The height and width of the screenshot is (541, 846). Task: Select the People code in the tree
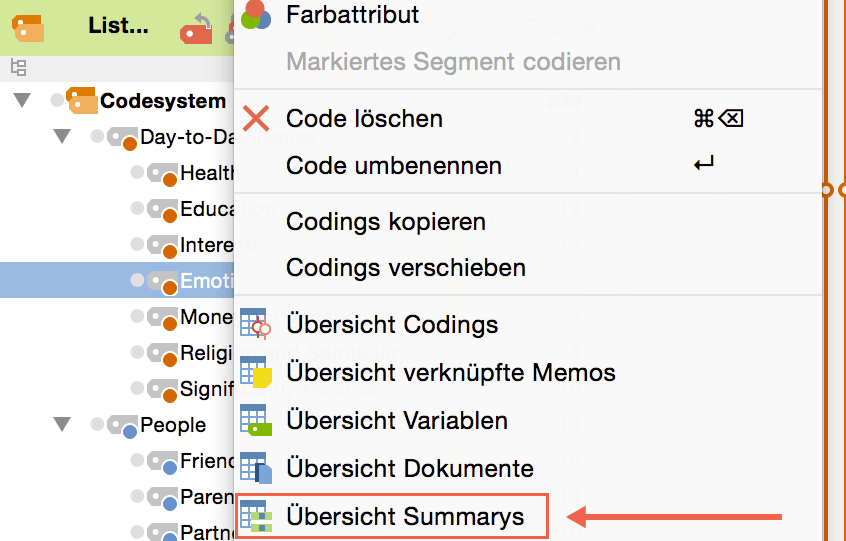(173, 425)
